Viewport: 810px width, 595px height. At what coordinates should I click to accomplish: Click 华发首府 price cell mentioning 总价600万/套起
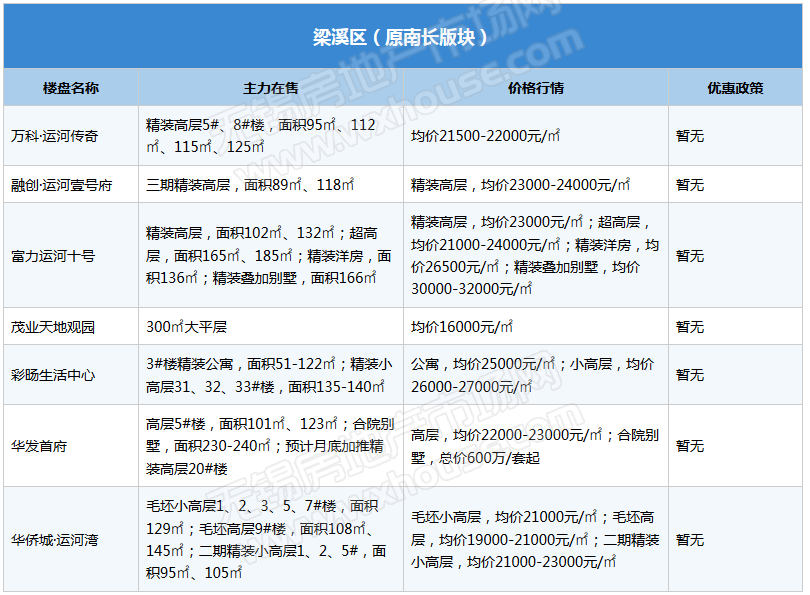click(x=534, y=446)
